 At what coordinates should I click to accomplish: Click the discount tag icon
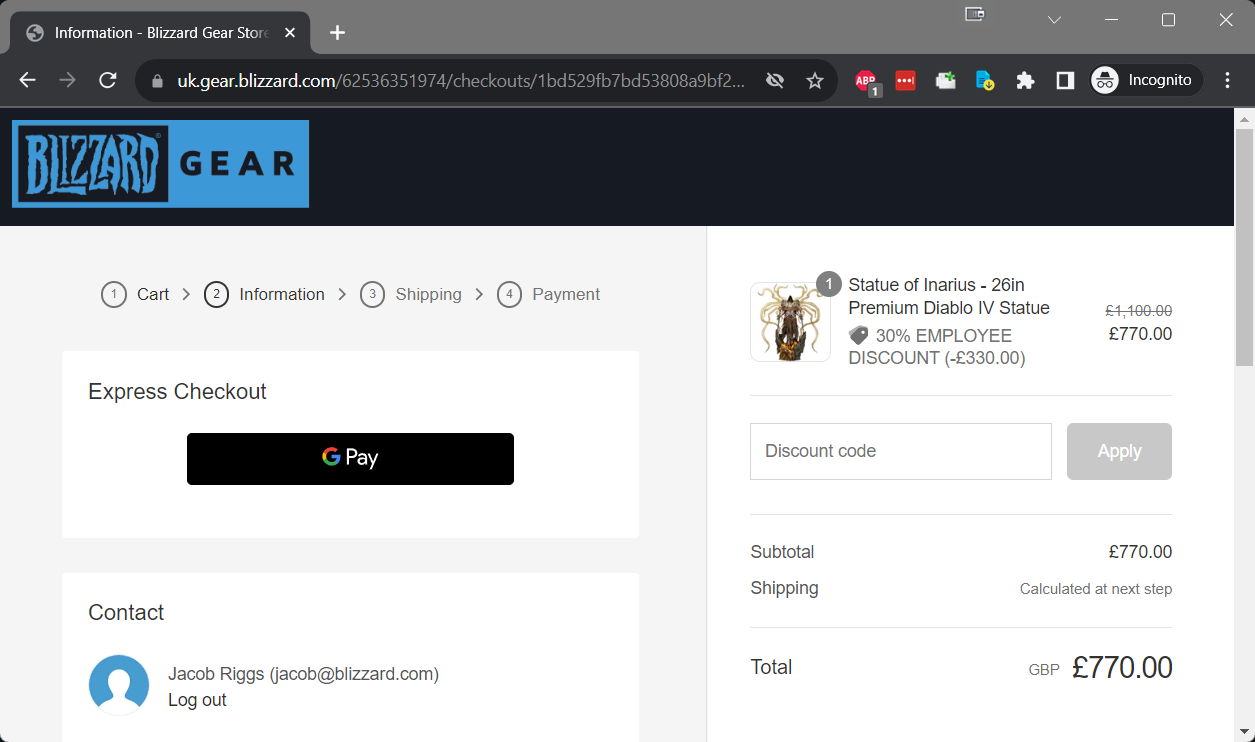pyautogui.click(x=858, y=335)
